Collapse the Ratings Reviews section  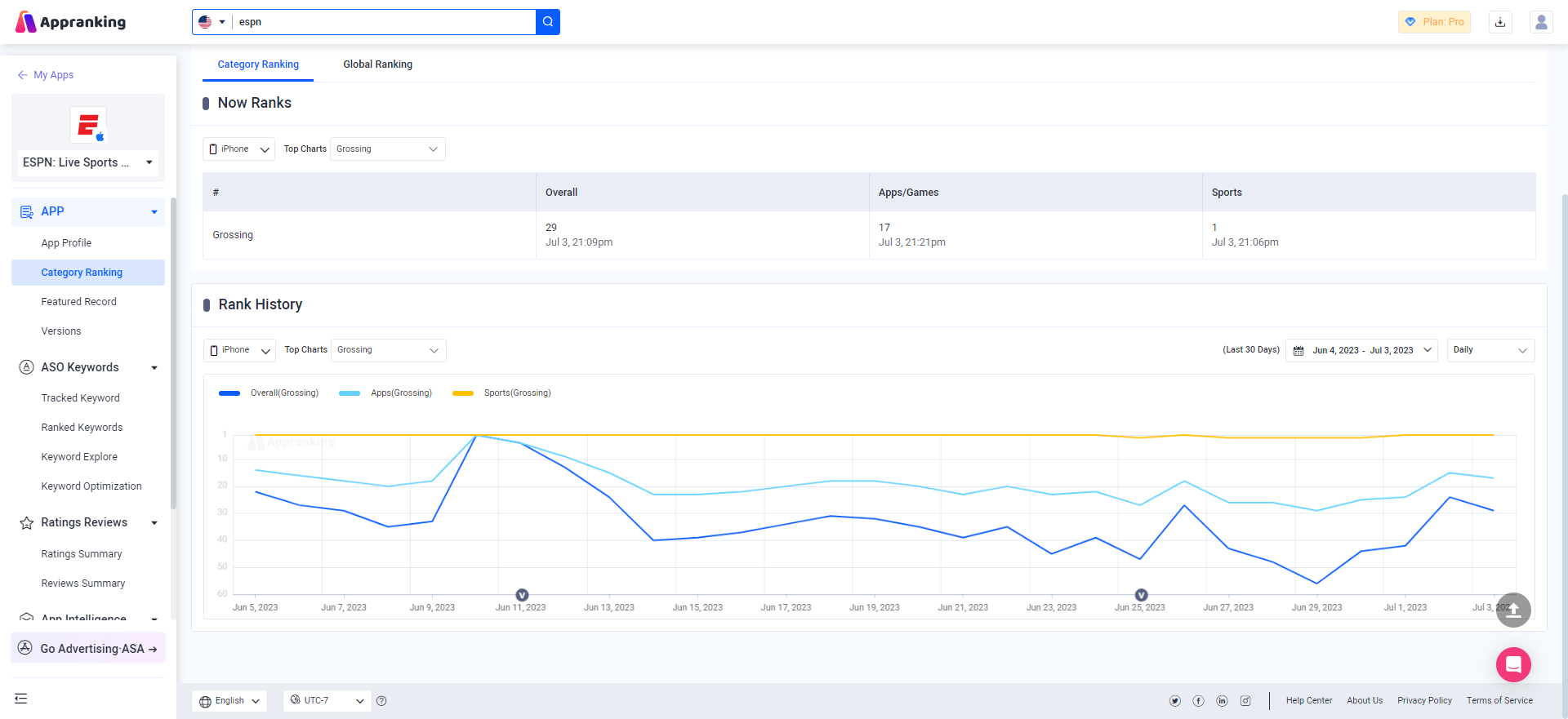click(x=154, y=523)
